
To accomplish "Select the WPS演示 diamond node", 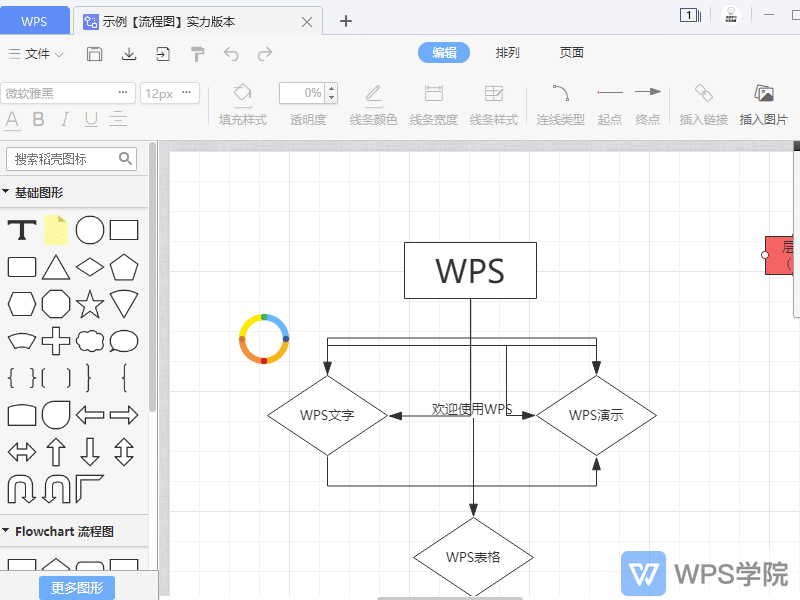I will (x=596, y=415).
